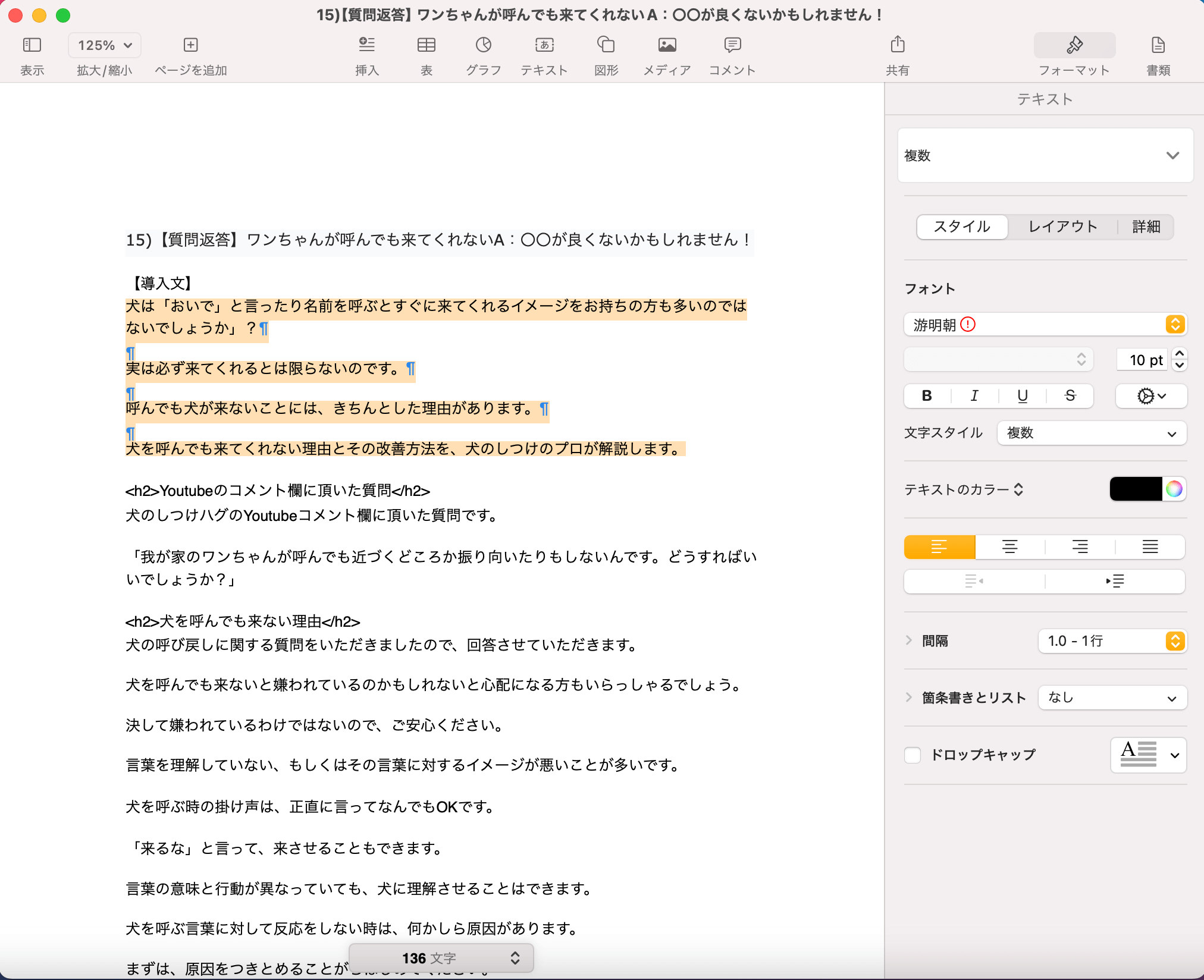Increase font size with up stepper
Image resolution: width=1204 pixels, height=980 pixels.
coord(1179,354)
